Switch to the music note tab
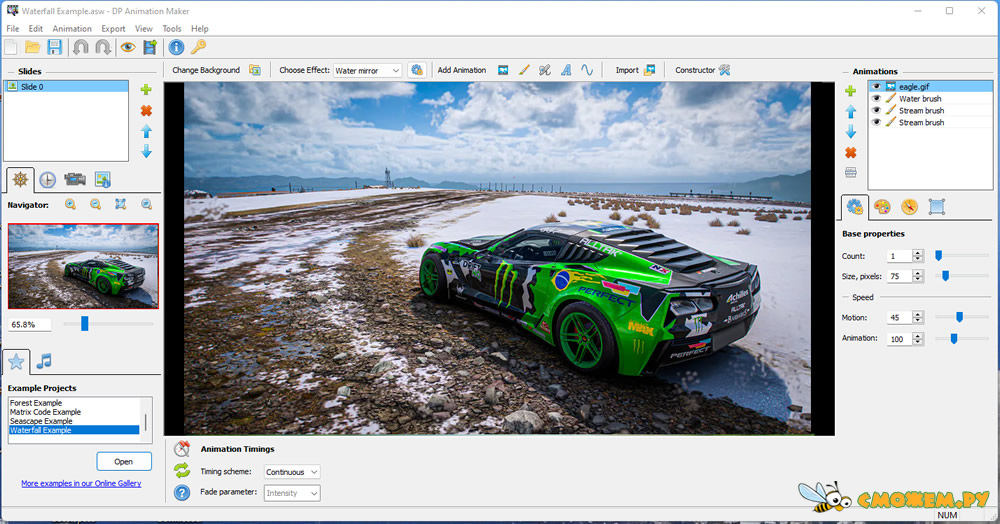Image resolution: width=1000 pixels, height=524 pixels. point(44,361)
